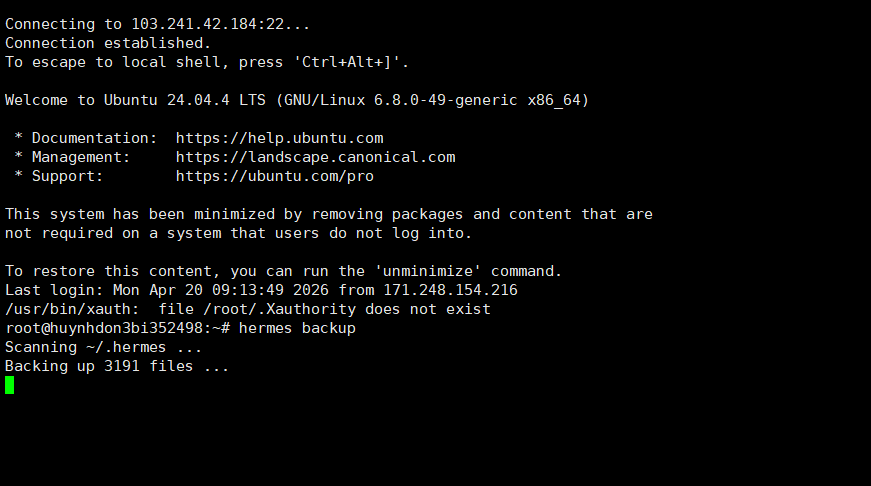Click the landscape.canonical.com management URL
Screen dimensions: 871x486
[315, 157]
